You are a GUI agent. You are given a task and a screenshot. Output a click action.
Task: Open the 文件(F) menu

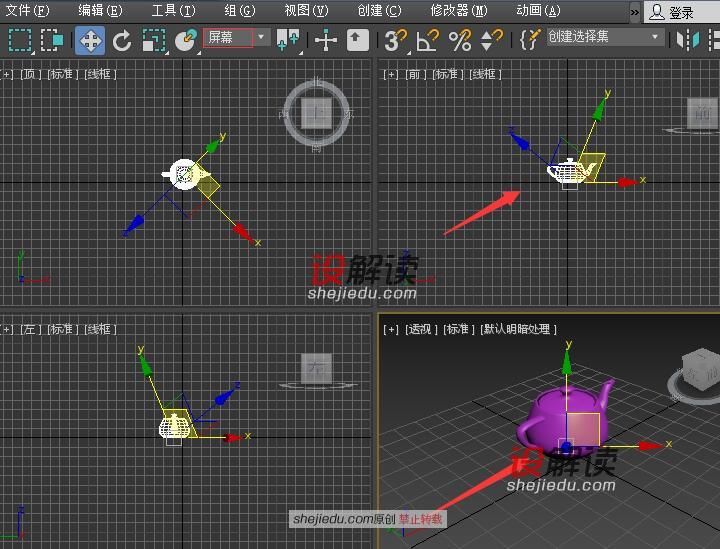[27, 10]
